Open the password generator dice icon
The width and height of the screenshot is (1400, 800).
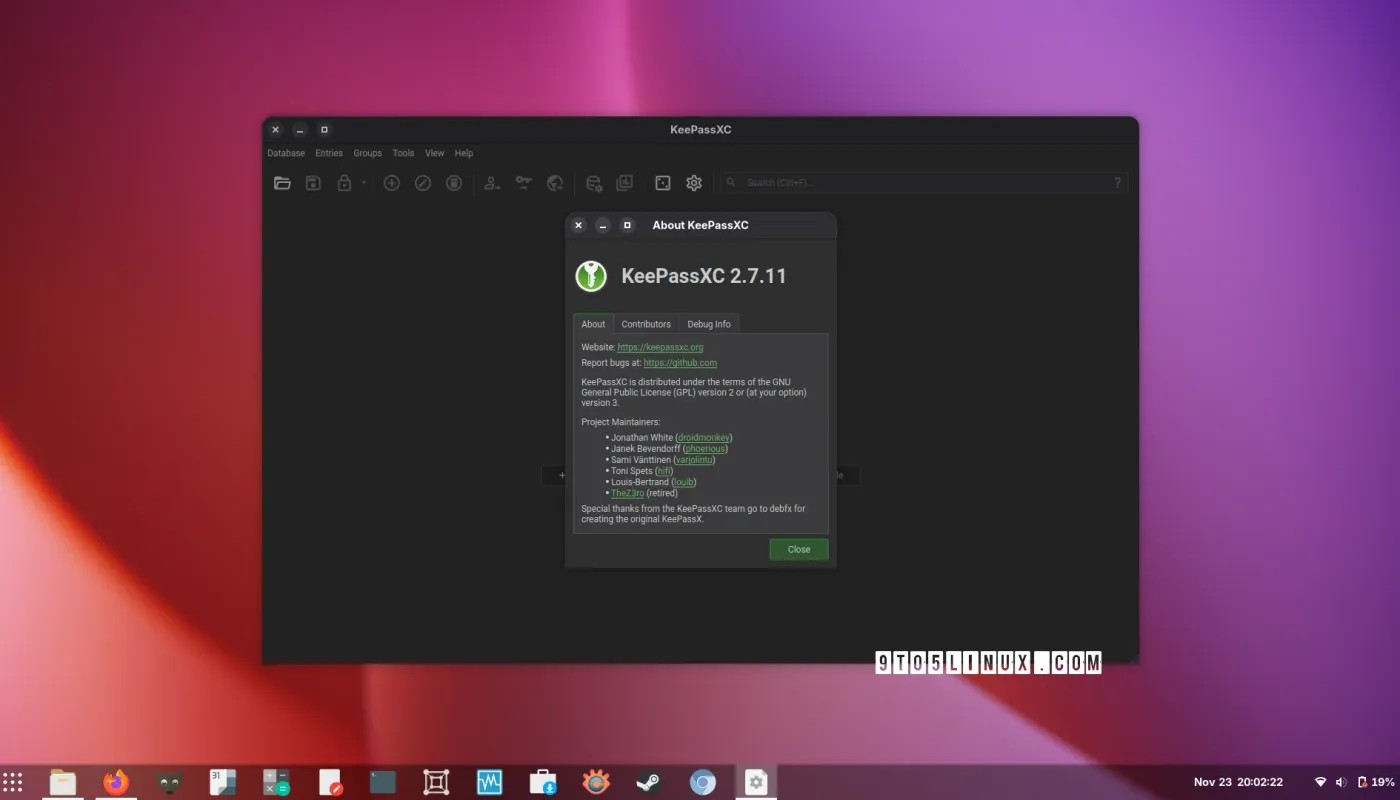662,183
